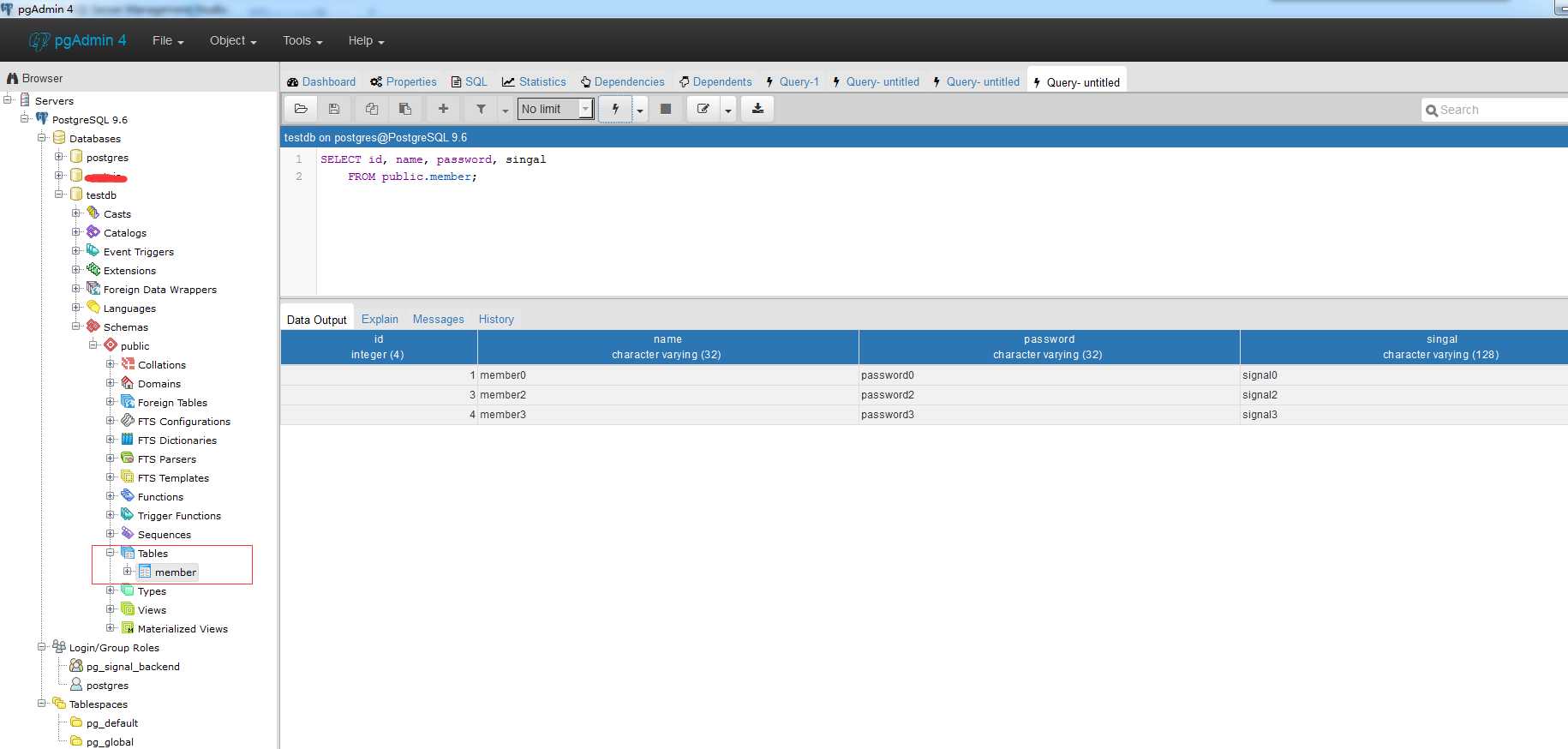Click the Extensions node icon
This screenshot has width=1568, height=749.
(x=93, y=269)
